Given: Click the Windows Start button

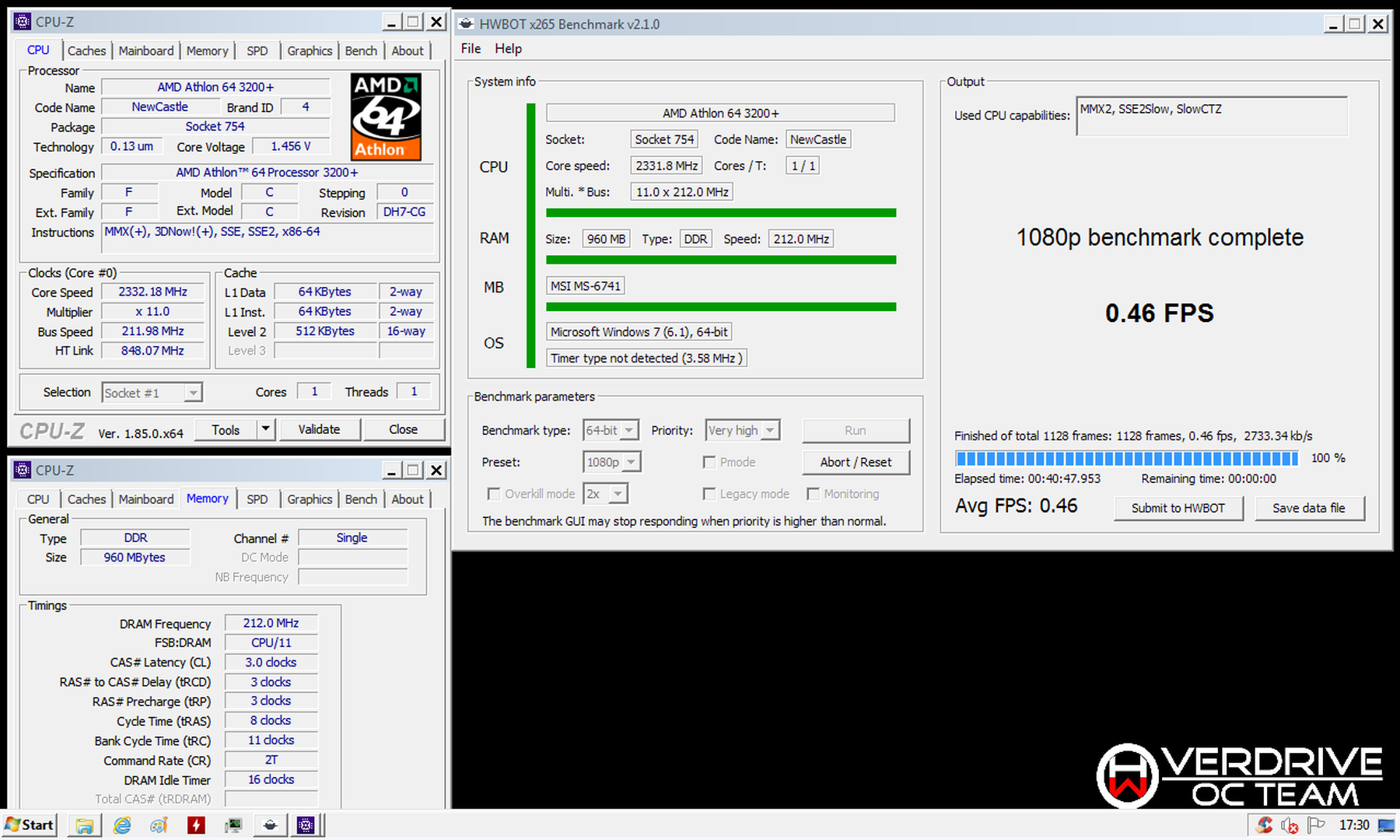Looking at the screenshot, I should [30, 825].
